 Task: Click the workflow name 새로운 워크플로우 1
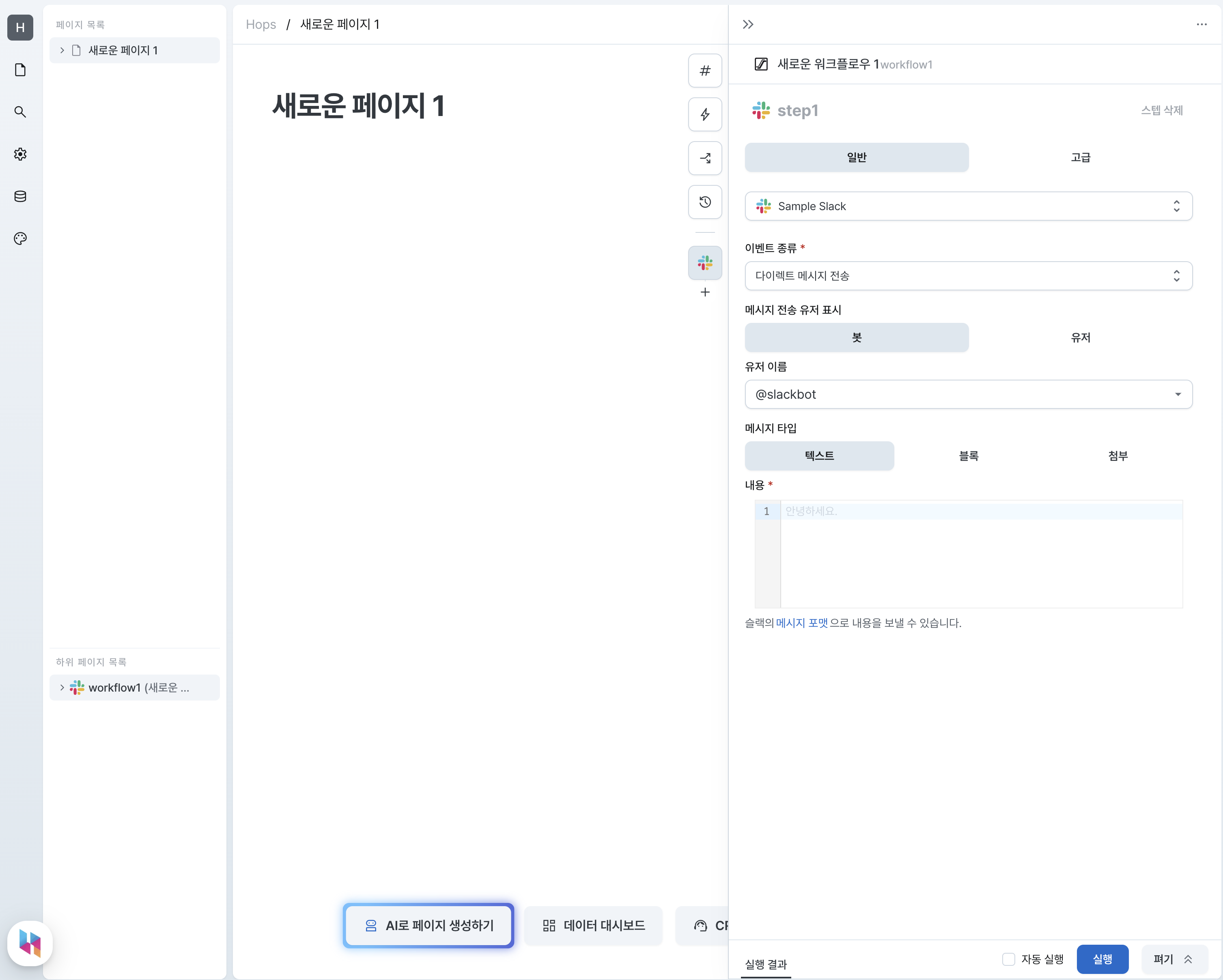pos(828,64)
